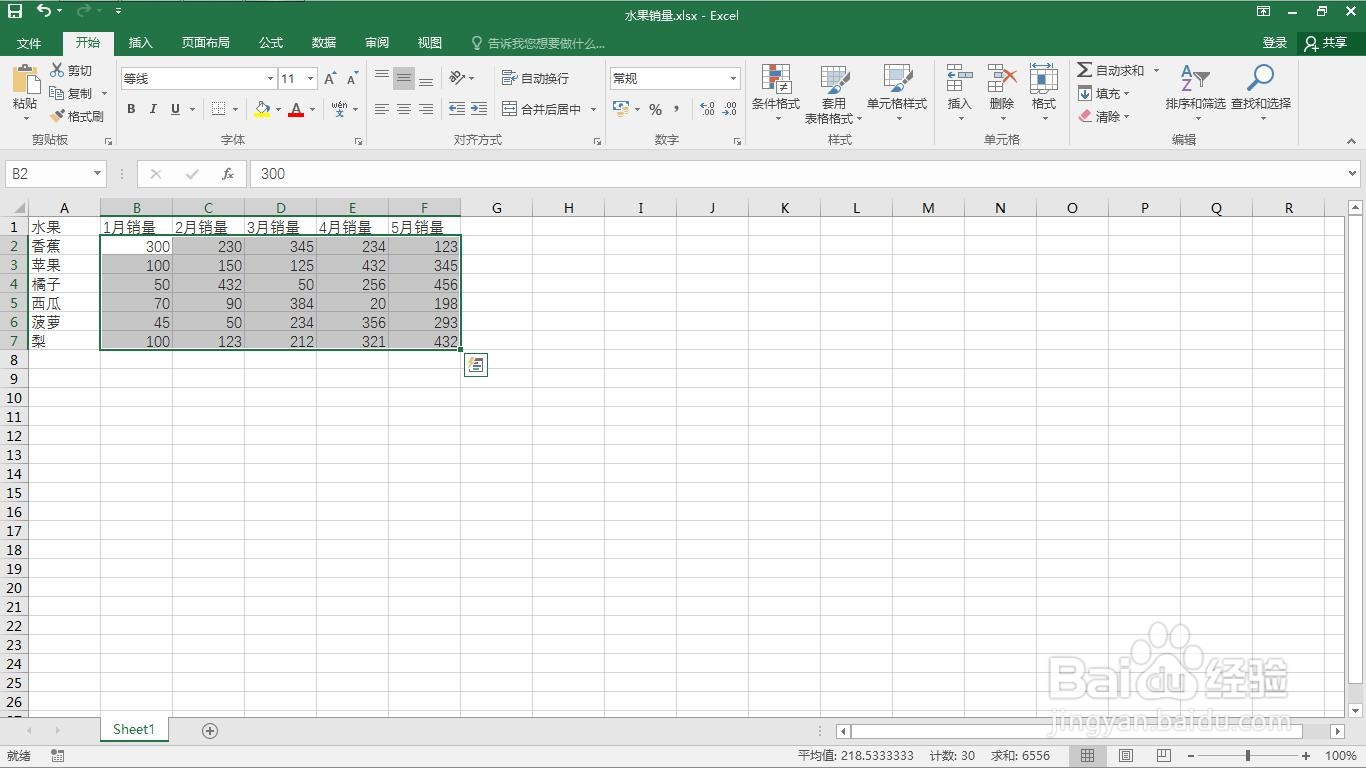1366x768 pixels.
Task: Toggle top vertical alignment
Action: coord(382,78)
